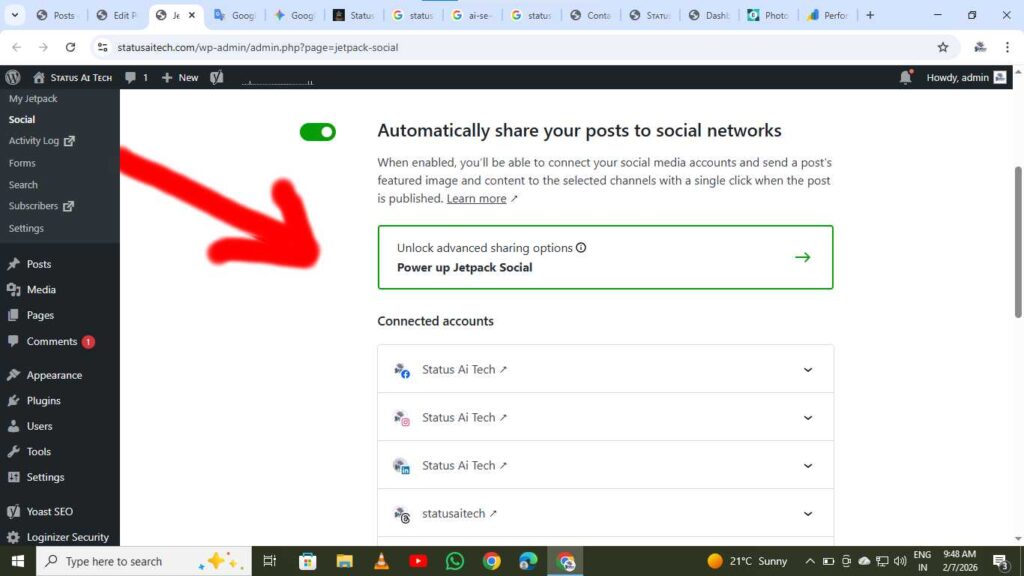Click the bookmark star in the address bar
This screenshot has width=1024, height=576.
[x=943, y=47]
